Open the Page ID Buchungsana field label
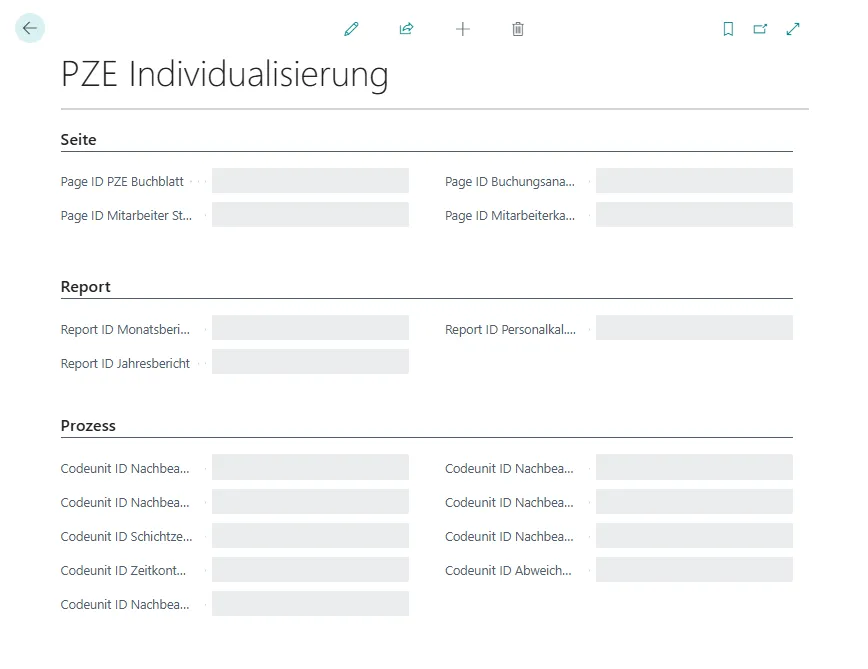868x669 pixels. pos(510,181)
